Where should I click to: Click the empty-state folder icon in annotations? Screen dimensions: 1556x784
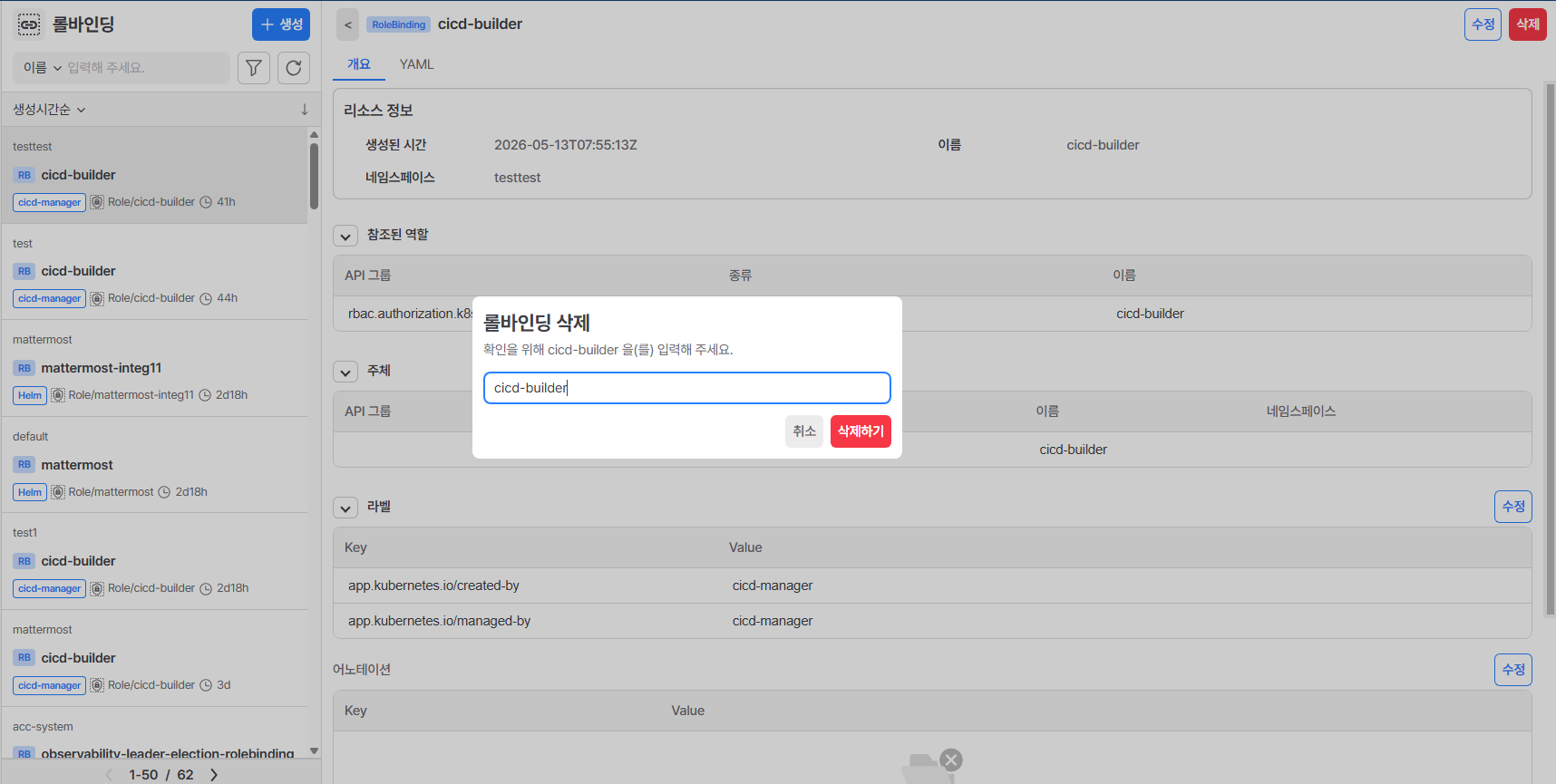click(932, 767)
